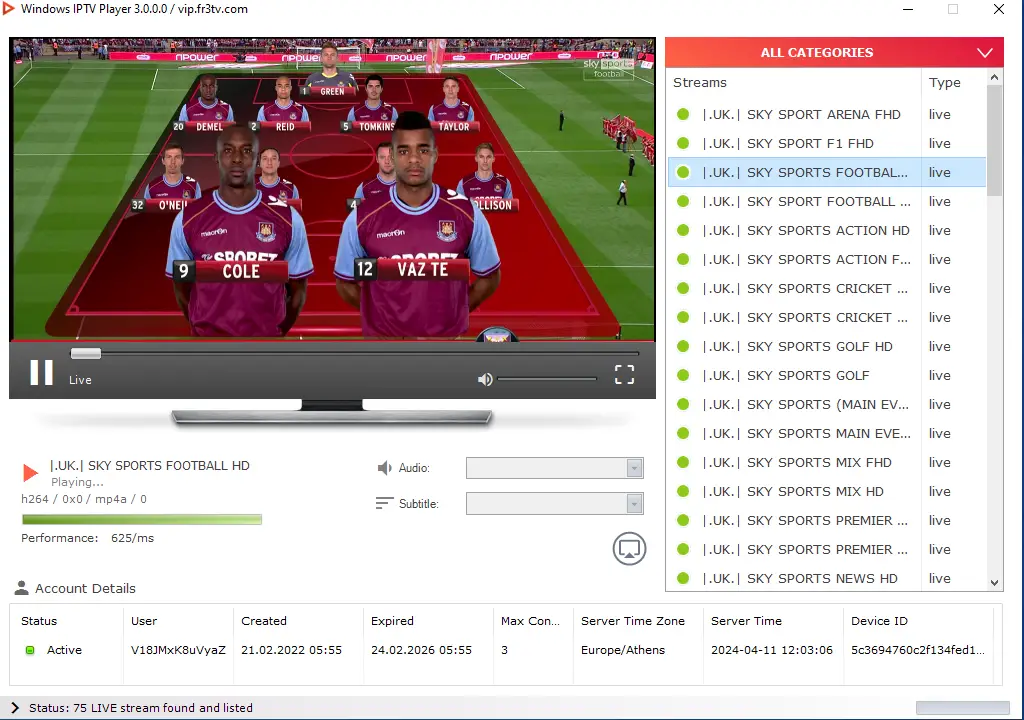Click the green dot beside SKY SPORTS (MAIN EV...
The image size is (1024, 720).
(x=683, y=404)
